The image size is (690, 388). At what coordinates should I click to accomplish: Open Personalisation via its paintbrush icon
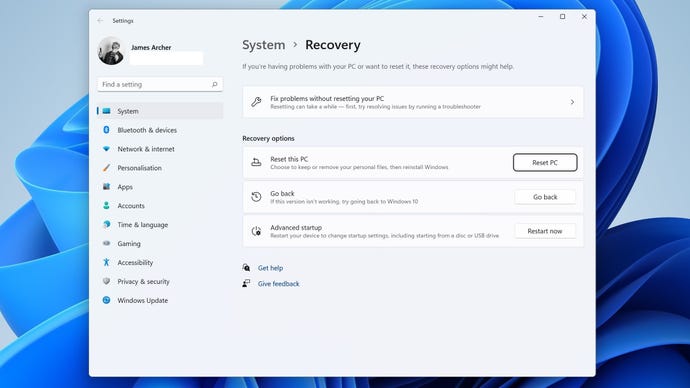pos(106,168)
